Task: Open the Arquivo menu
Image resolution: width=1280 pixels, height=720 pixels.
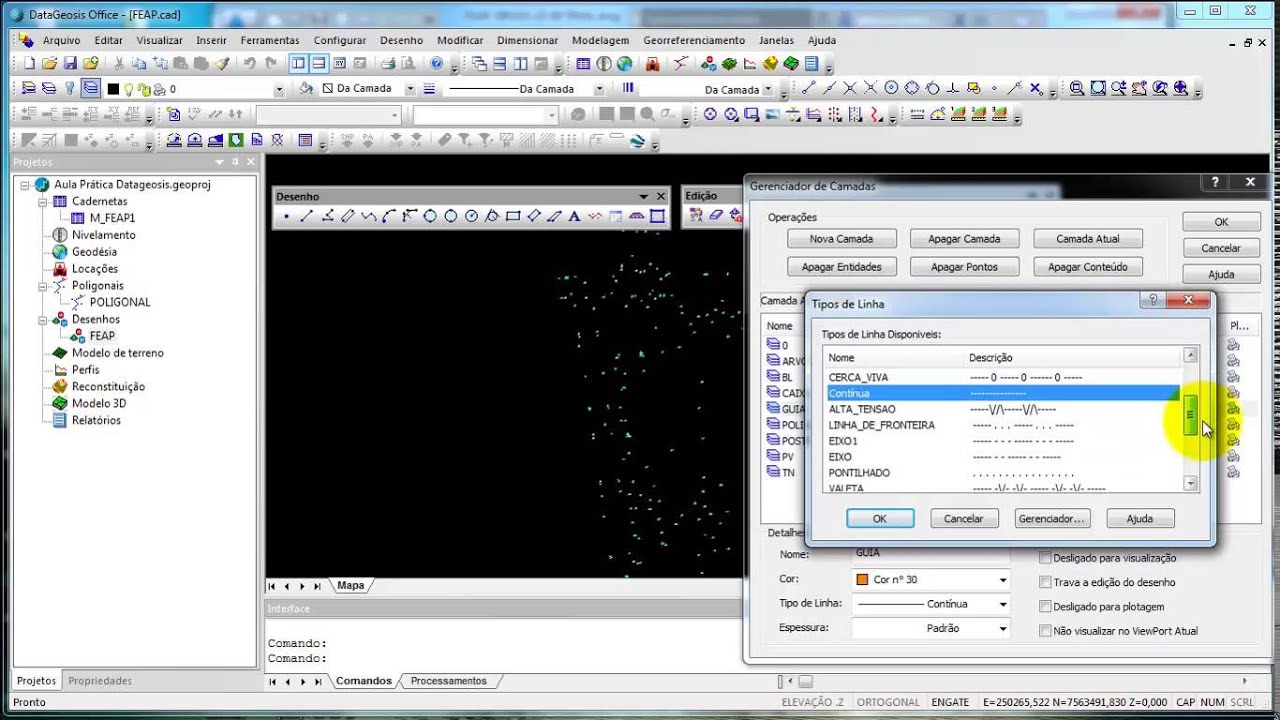Action: pos(62,40)
